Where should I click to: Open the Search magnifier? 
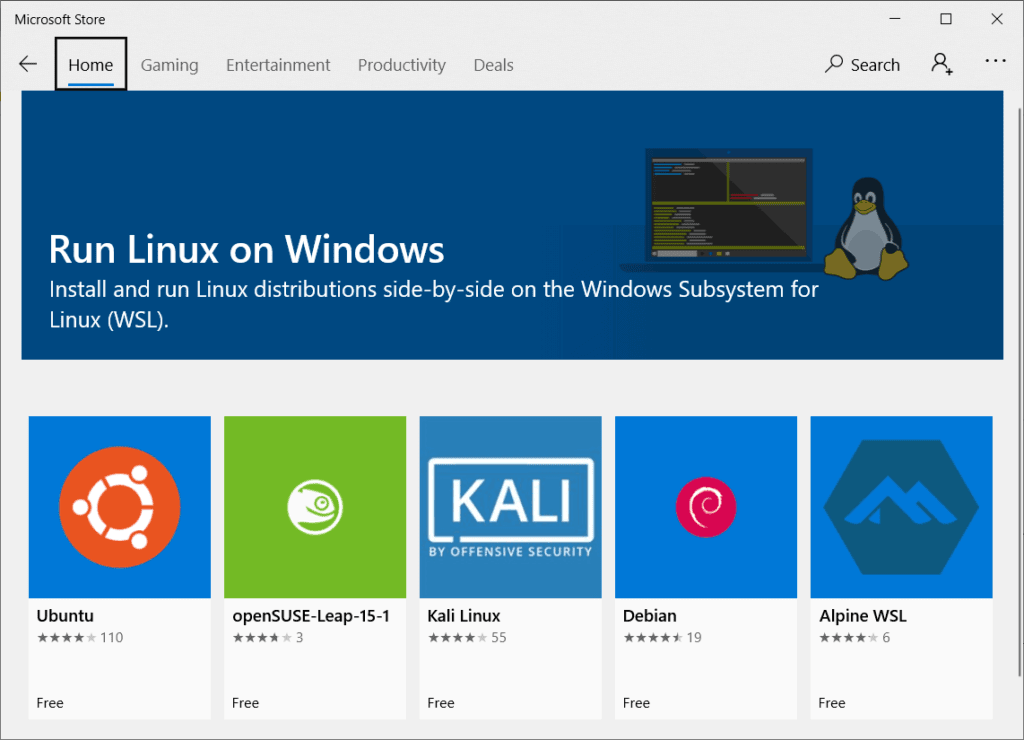[x=834, y=64]
